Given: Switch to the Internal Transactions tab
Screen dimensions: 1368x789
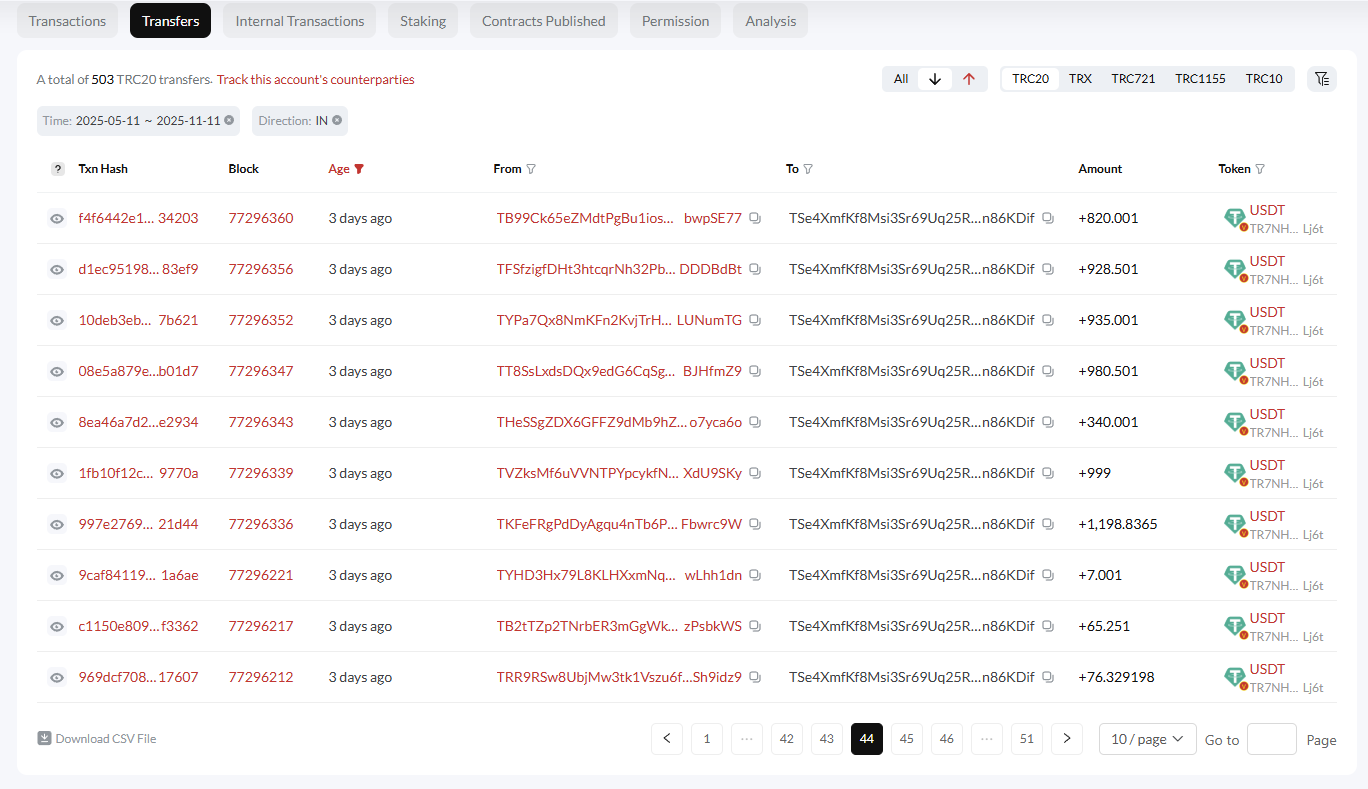Looking at the screenshot, I should pyautogui.click(x=299, y=20).
